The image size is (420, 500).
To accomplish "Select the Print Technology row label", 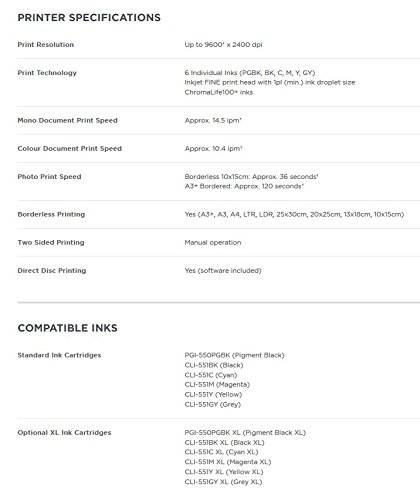I will [47, 73].
